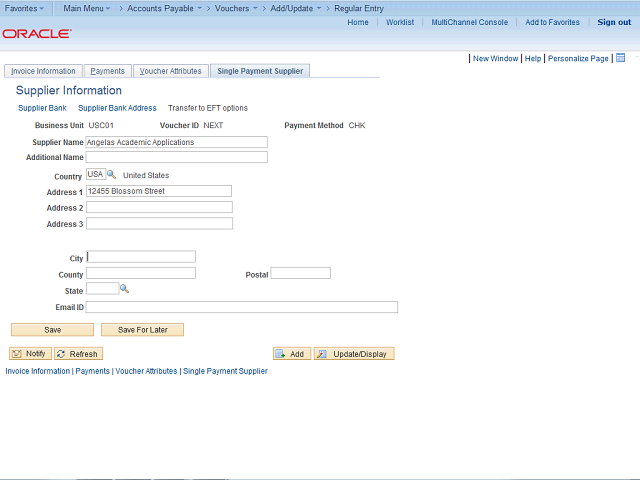
Task: Click the bottom Voucher Attributes link
Action: coord(146,371)
